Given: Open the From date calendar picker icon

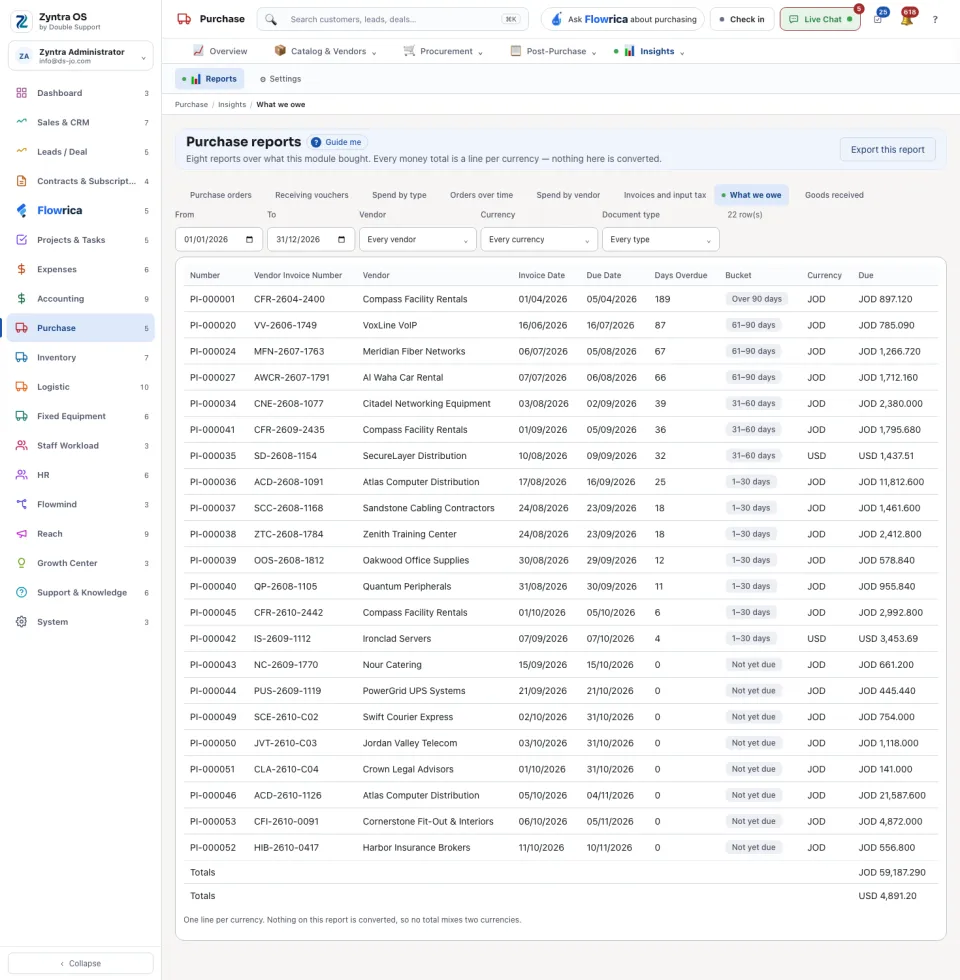Looking at the screenshot, I should click(x=249, y=239).
